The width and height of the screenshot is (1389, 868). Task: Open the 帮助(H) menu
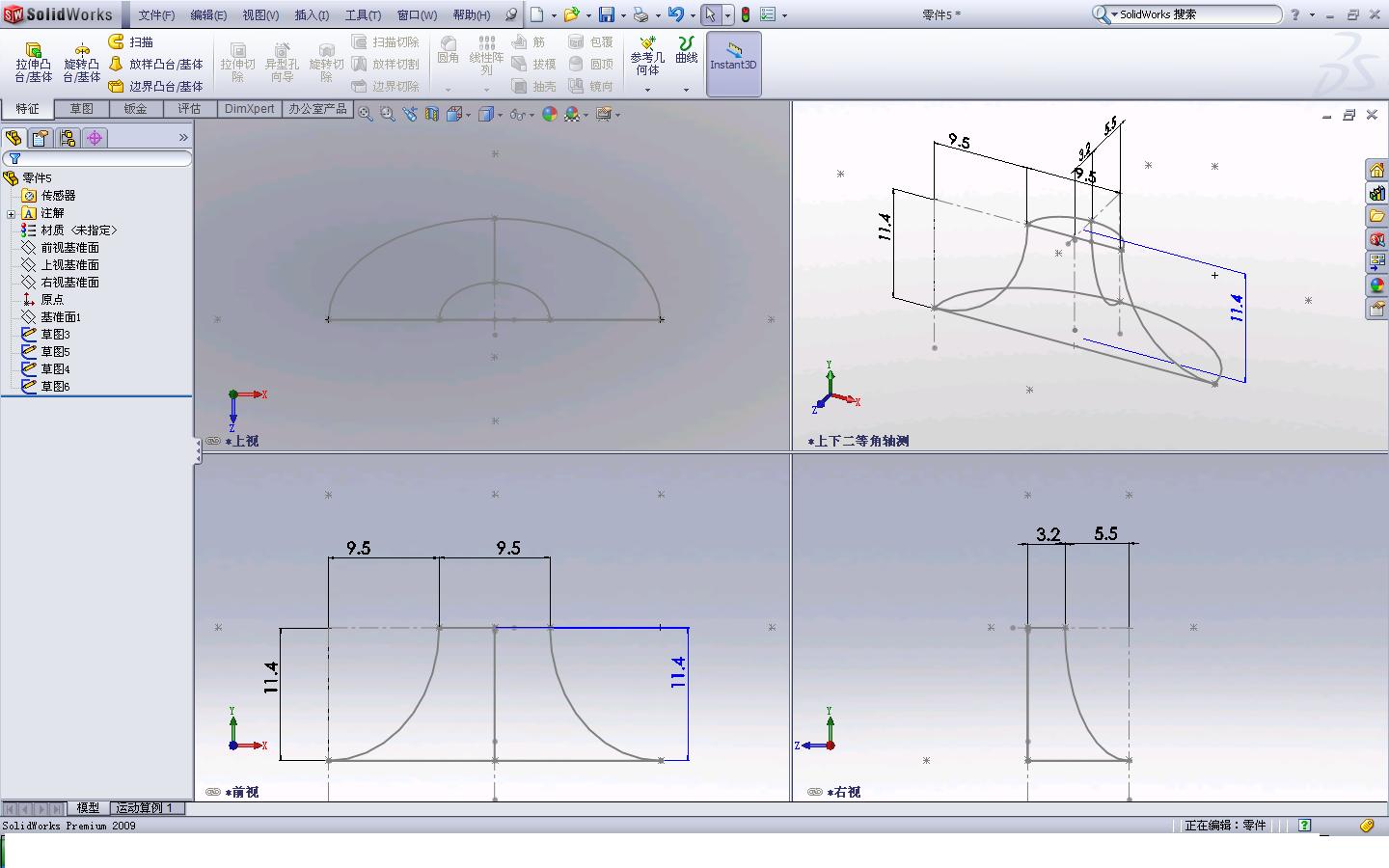click(471, 15)
